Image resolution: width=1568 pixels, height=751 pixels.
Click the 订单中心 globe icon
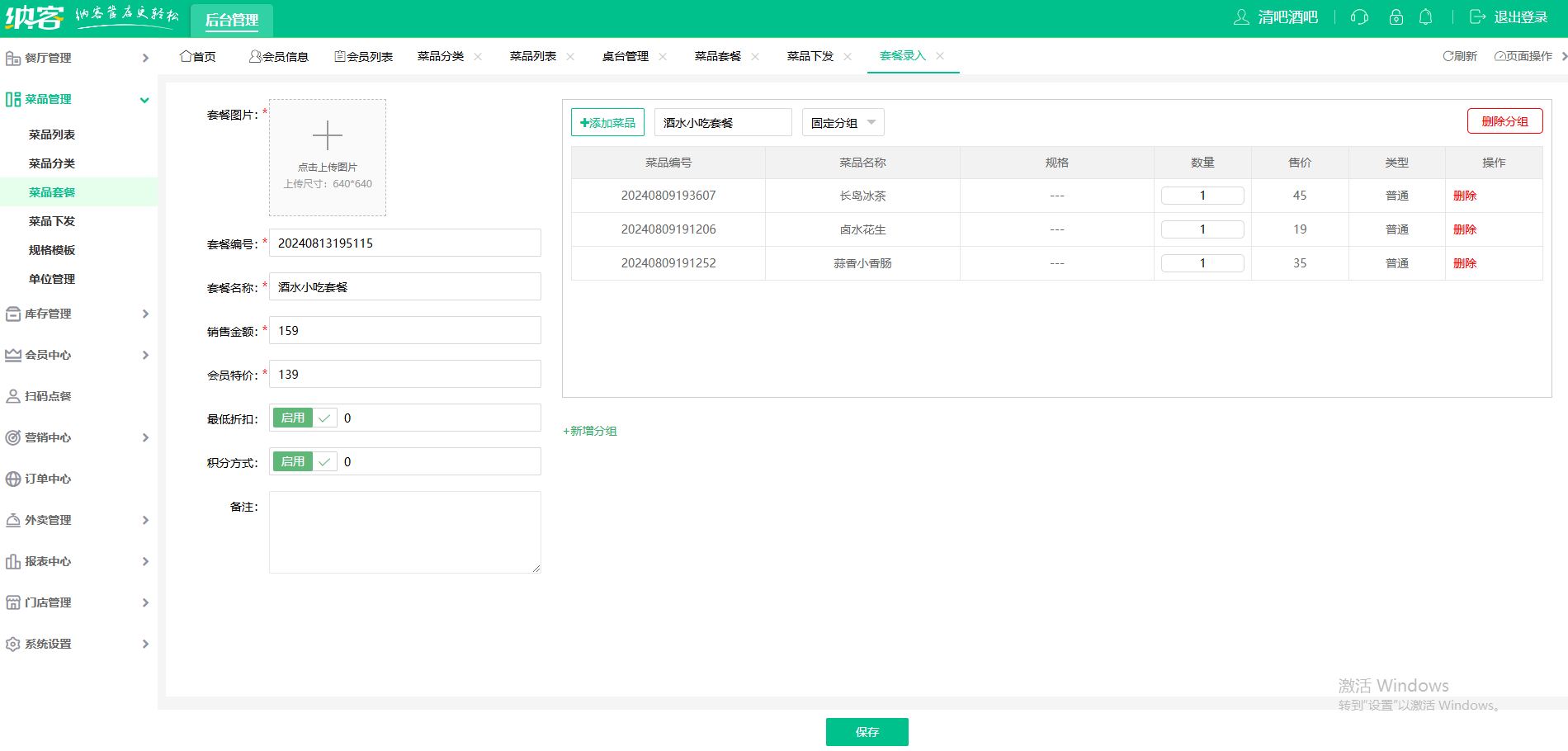[12, 479]
